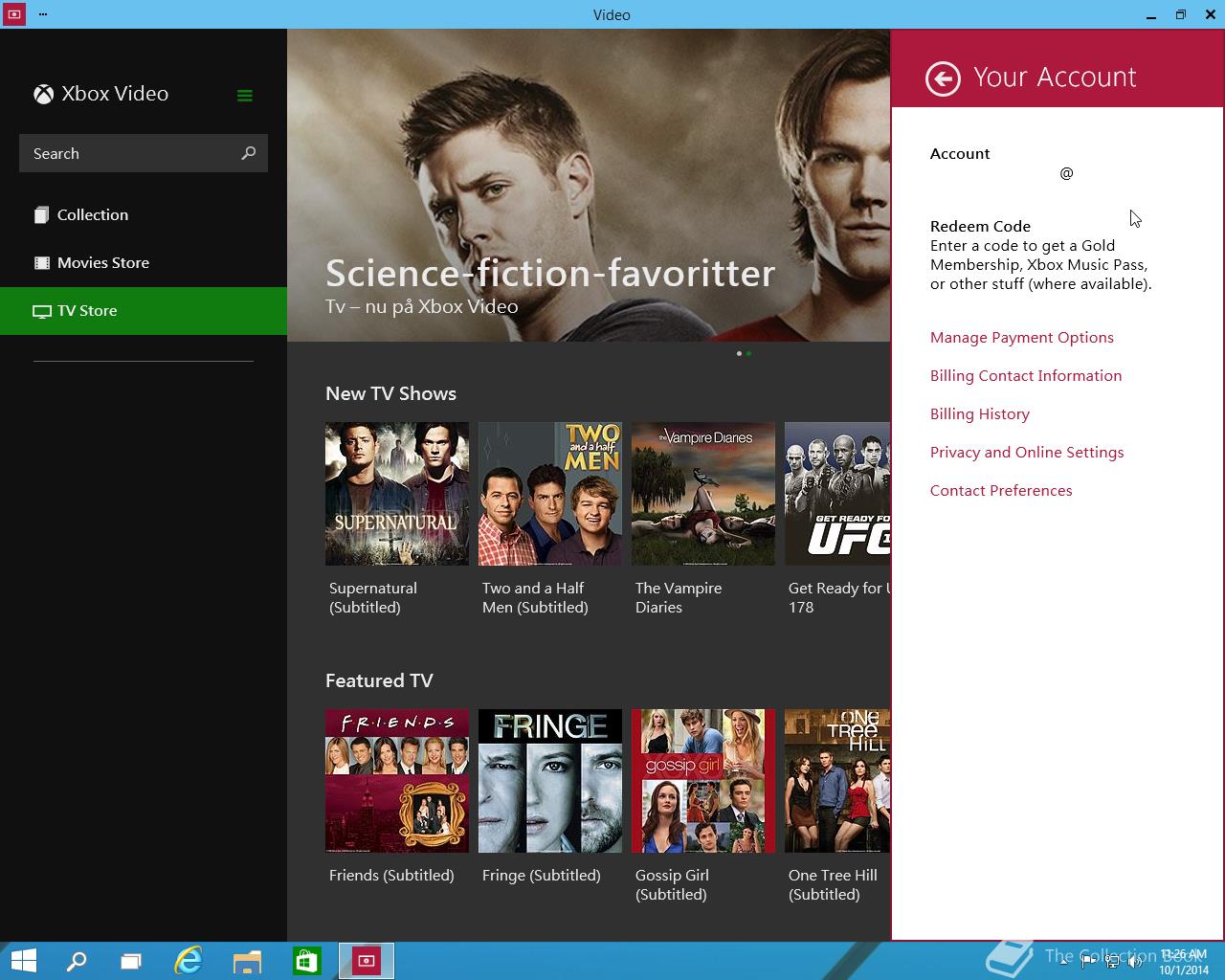The image size is (1225, 980).
Task: Open Two and a Half Men thumbnail
Action: [550, 494]
